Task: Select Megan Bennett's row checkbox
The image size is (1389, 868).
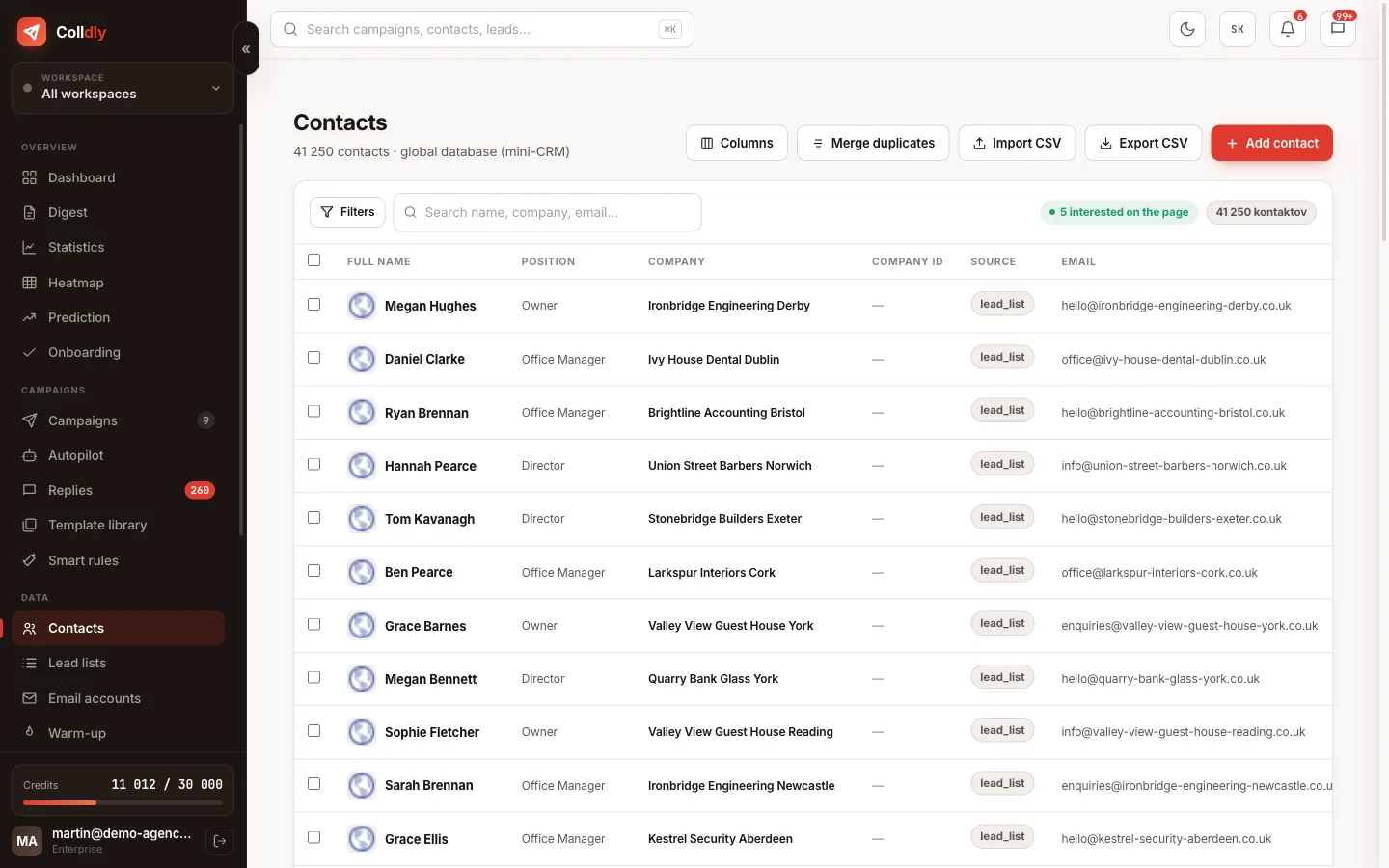Action: tap(313, 678)
